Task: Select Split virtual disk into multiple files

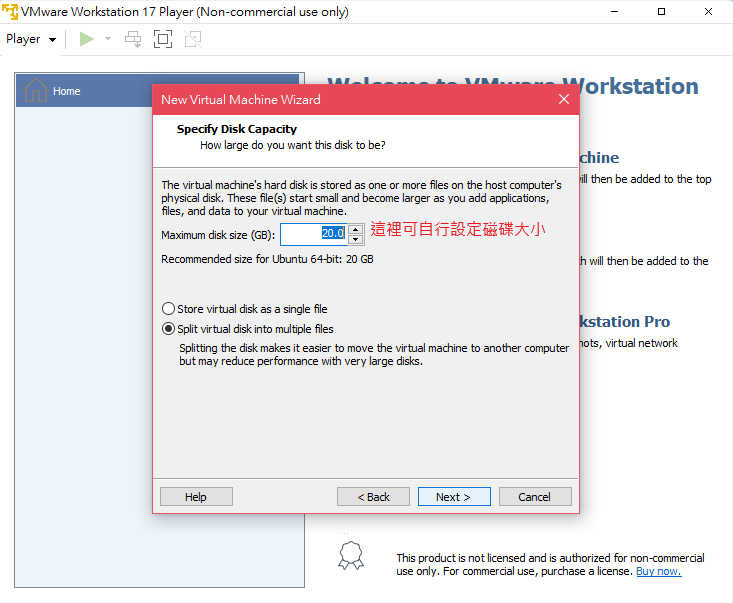Action: point(248,329)
